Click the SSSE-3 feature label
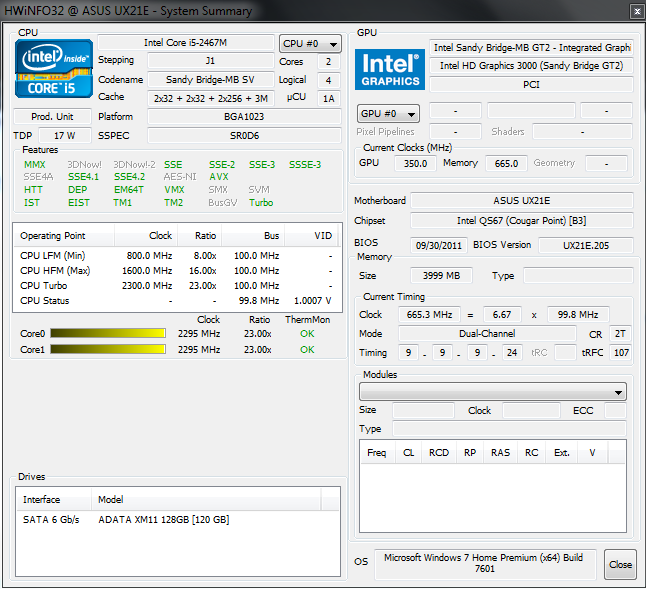Viewport: 646px width, 589px height. pyautogui.click(x=305, y=165)
